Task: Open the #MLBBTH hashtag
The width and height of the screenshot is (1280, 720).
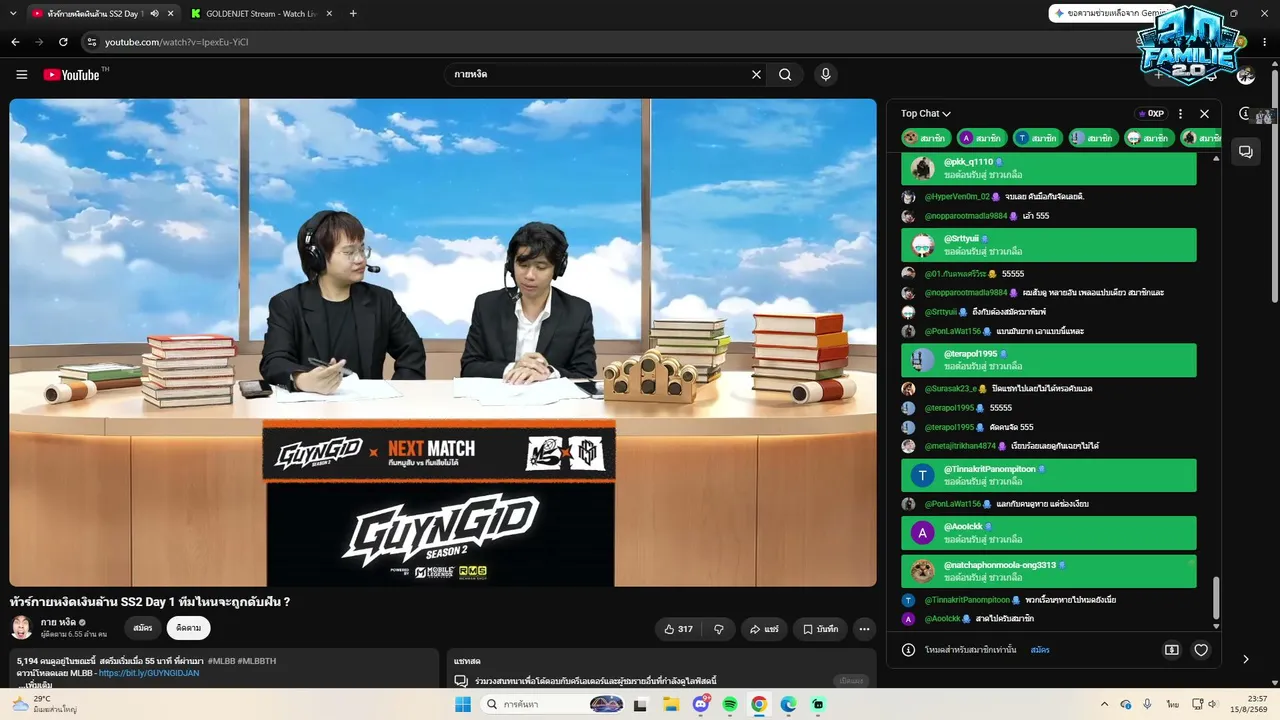Action: 257,661
